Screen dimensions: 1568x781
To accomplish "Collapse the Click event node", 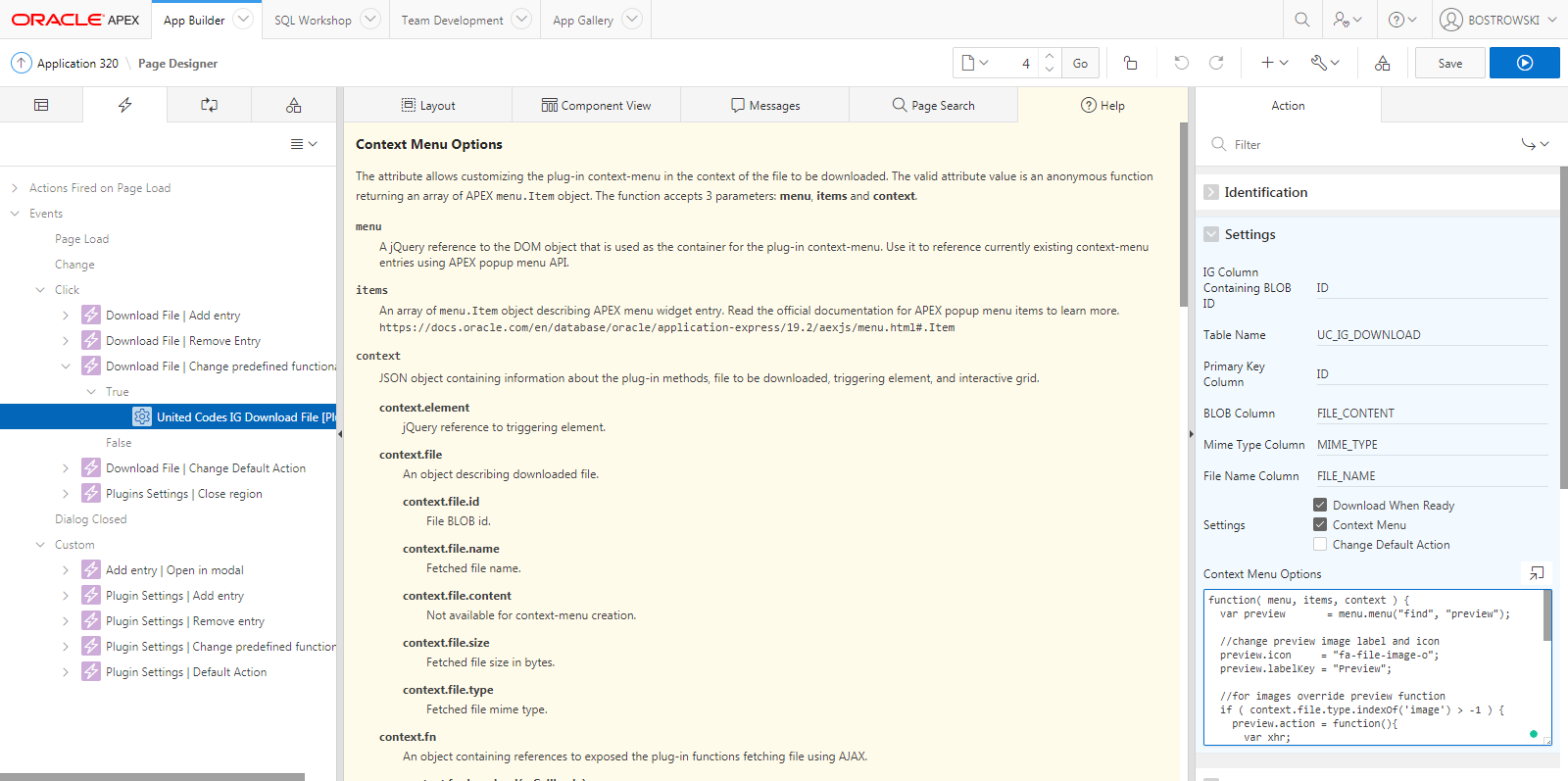I will click(x=40, y=289).
